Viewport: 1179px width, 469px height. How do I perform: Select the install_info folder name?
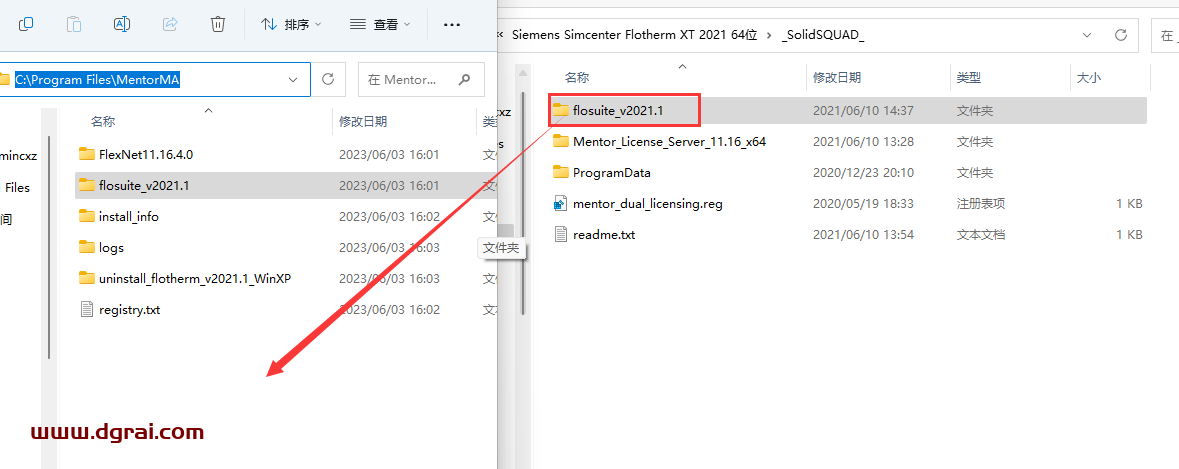point(129,216)
